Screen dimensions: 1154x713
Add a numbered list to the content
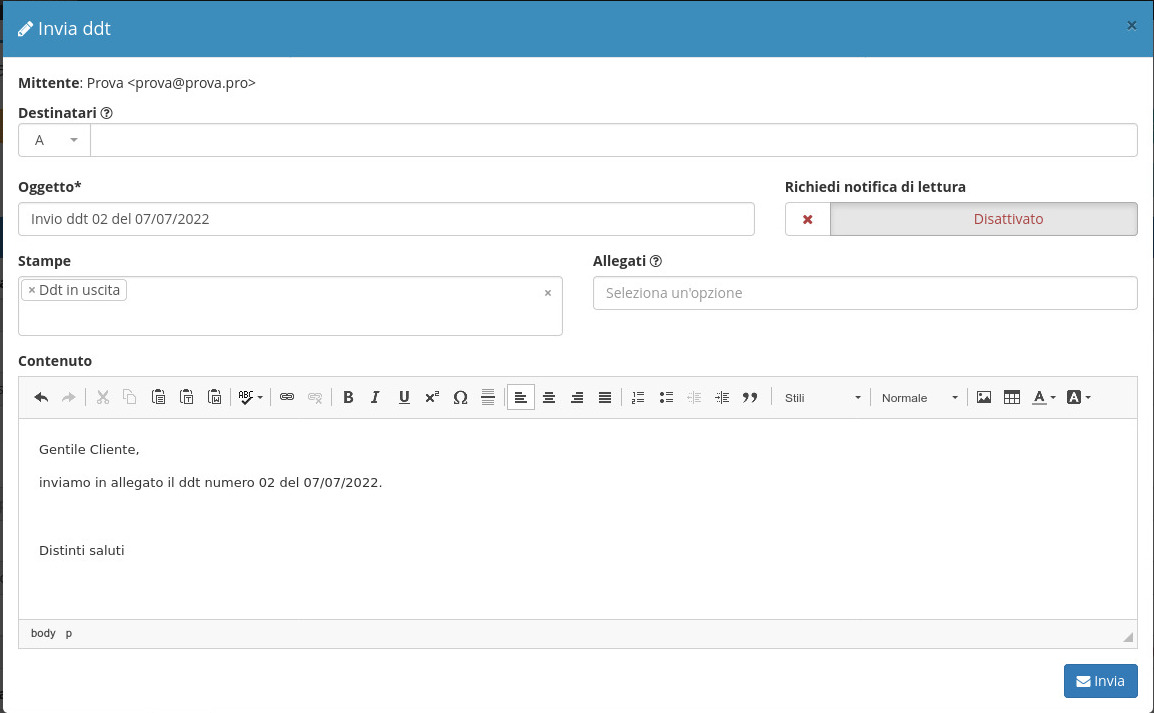tap(638, 398)
